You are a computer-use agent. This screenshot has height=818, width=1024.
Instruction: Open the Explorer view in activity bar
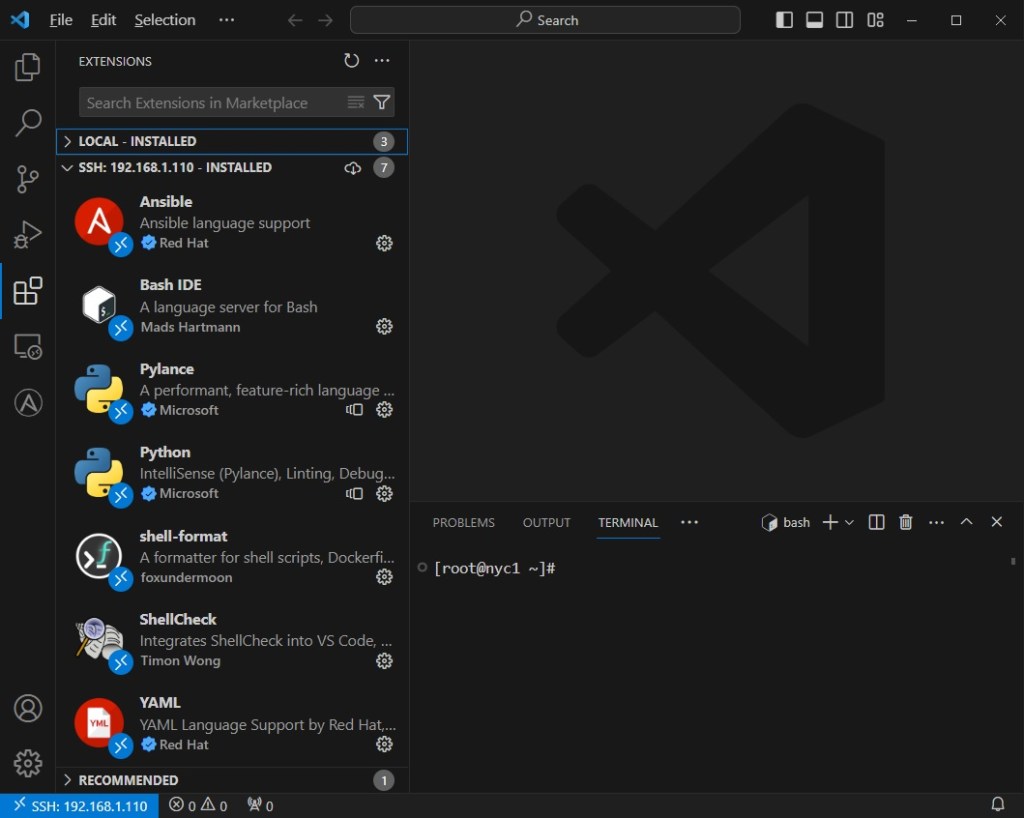[x=28, y=67]
